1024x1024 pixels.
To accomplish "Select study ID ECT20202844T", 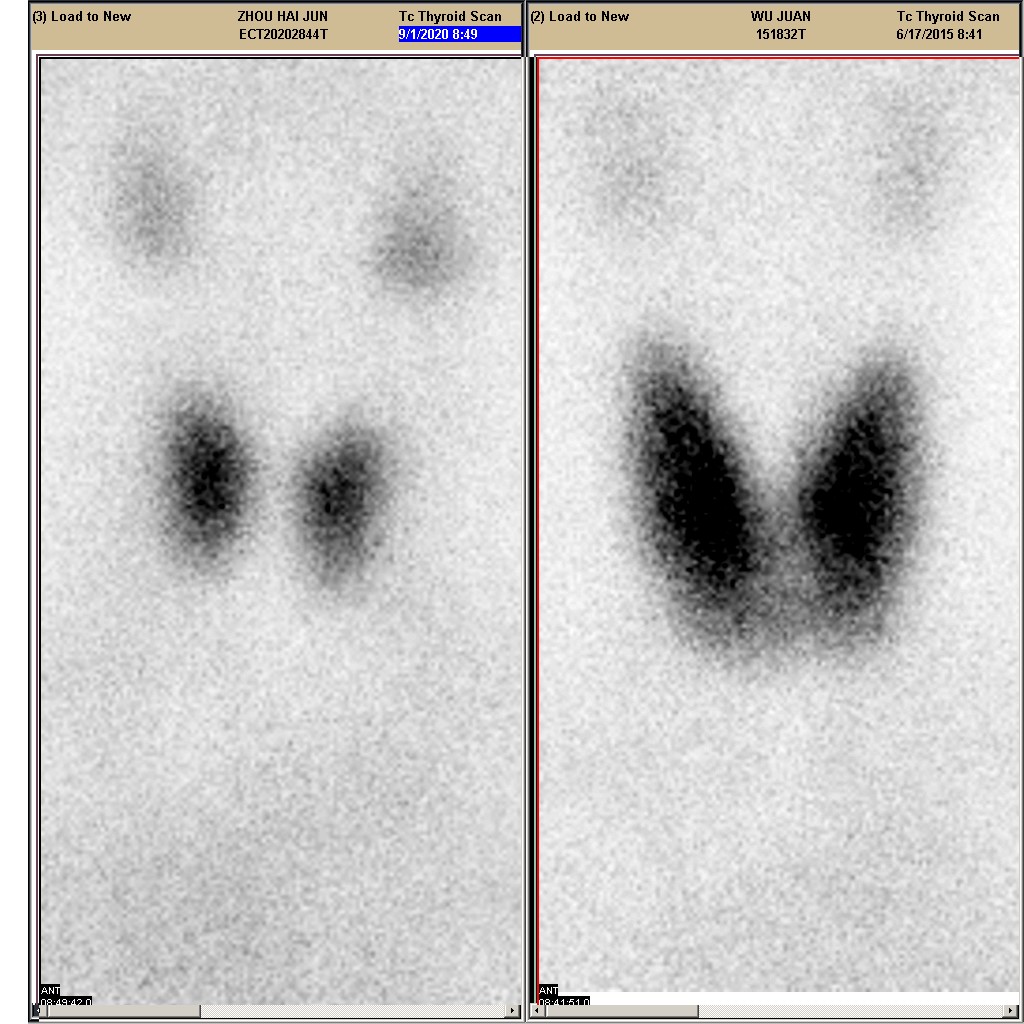I will (x=283, y=35).
